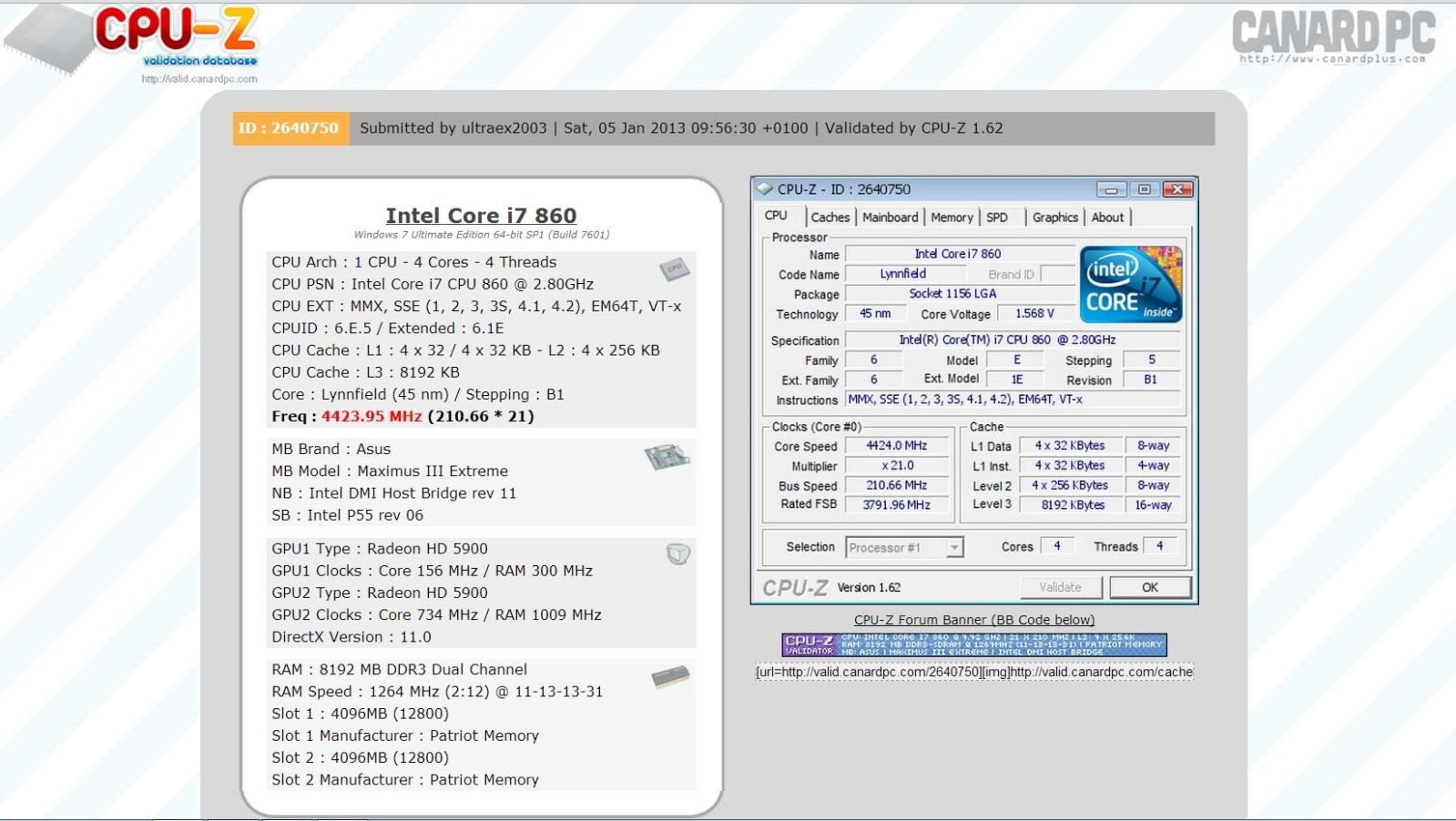The height and width of the screenshot is (821, 1456).
Task: Click the BB code URL text field
Action: coord(973,673)
